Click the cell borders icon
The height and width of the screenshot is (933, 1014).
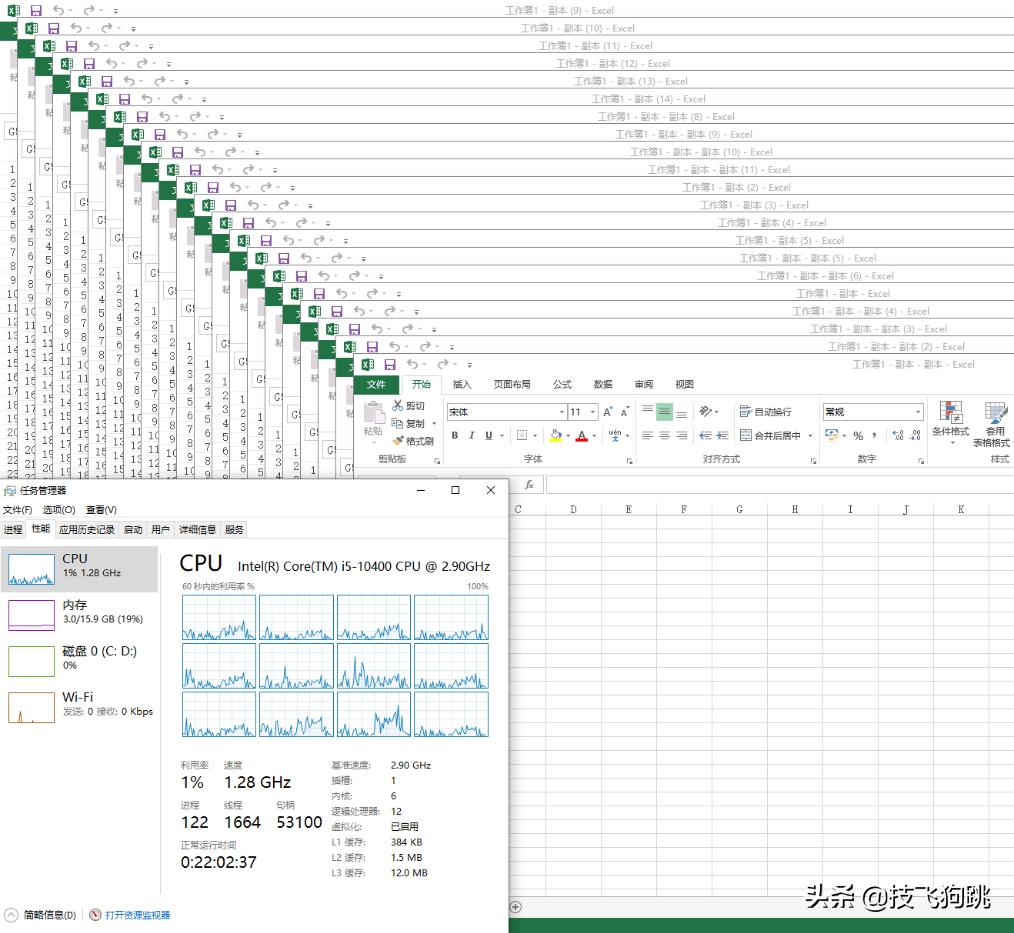click(x=522, y=435)
